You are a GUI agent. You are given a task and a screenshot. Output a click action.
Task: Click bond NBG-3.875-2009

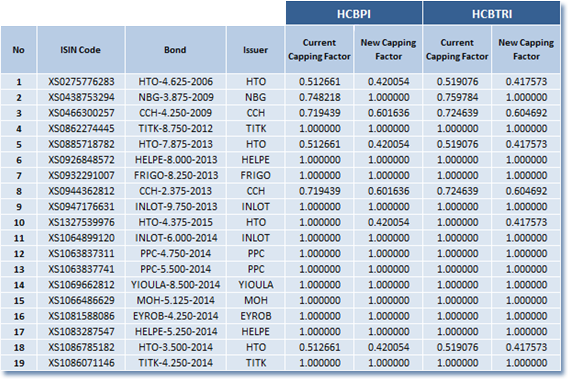point(176,97)
